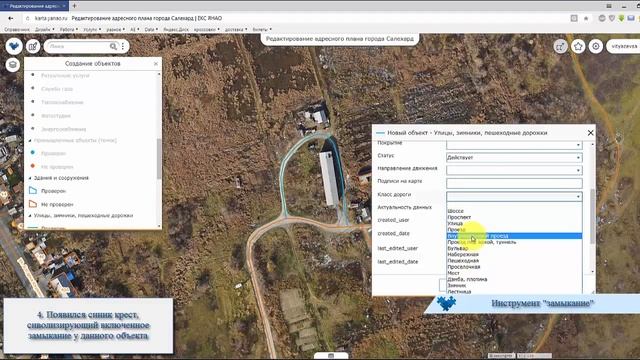The height and width of the screenshot is (360, 640).
Task: Open the 'Работа' bookmarks folder
Action: click(x=68, y=29)
